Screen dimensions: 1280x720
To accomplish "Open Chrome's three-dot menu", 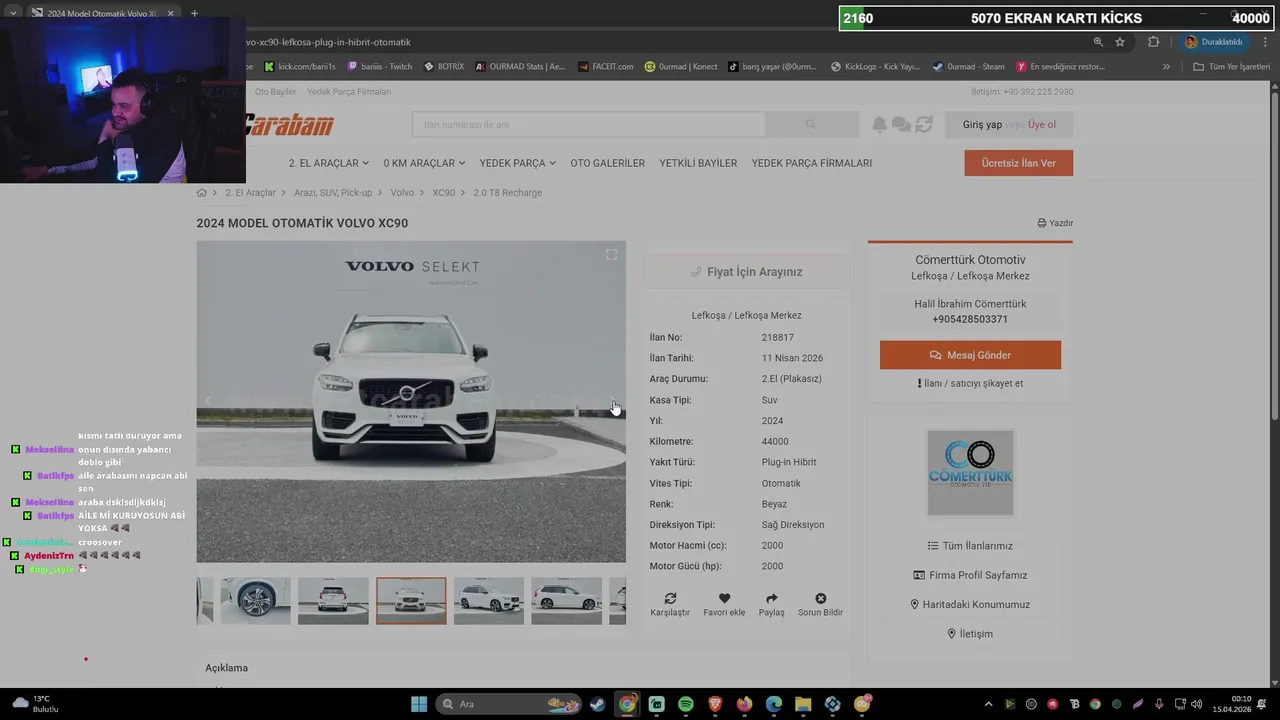I will click(x=1266, y=42).
